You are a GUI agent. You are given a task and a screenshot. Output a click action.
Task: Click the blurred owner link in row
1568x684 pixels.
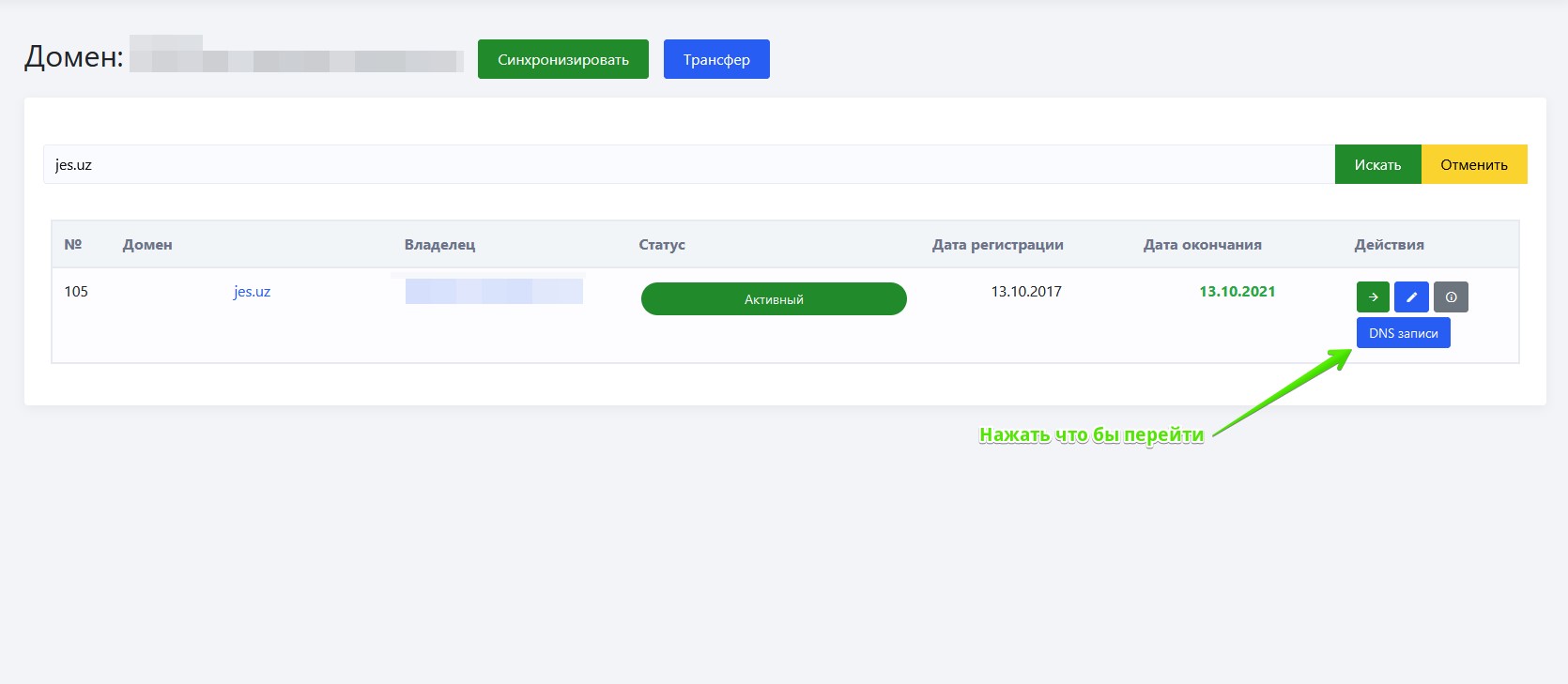(x=494, y=292)
